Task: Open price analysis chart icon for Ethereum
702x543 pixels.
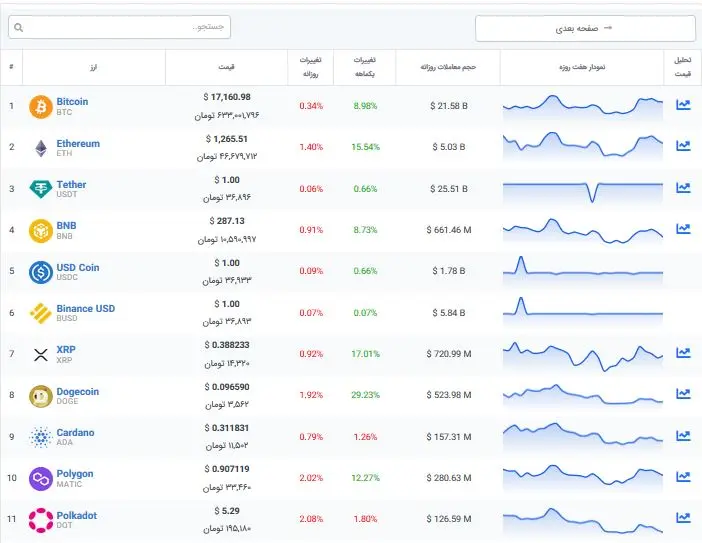Action: coord(683,145)
